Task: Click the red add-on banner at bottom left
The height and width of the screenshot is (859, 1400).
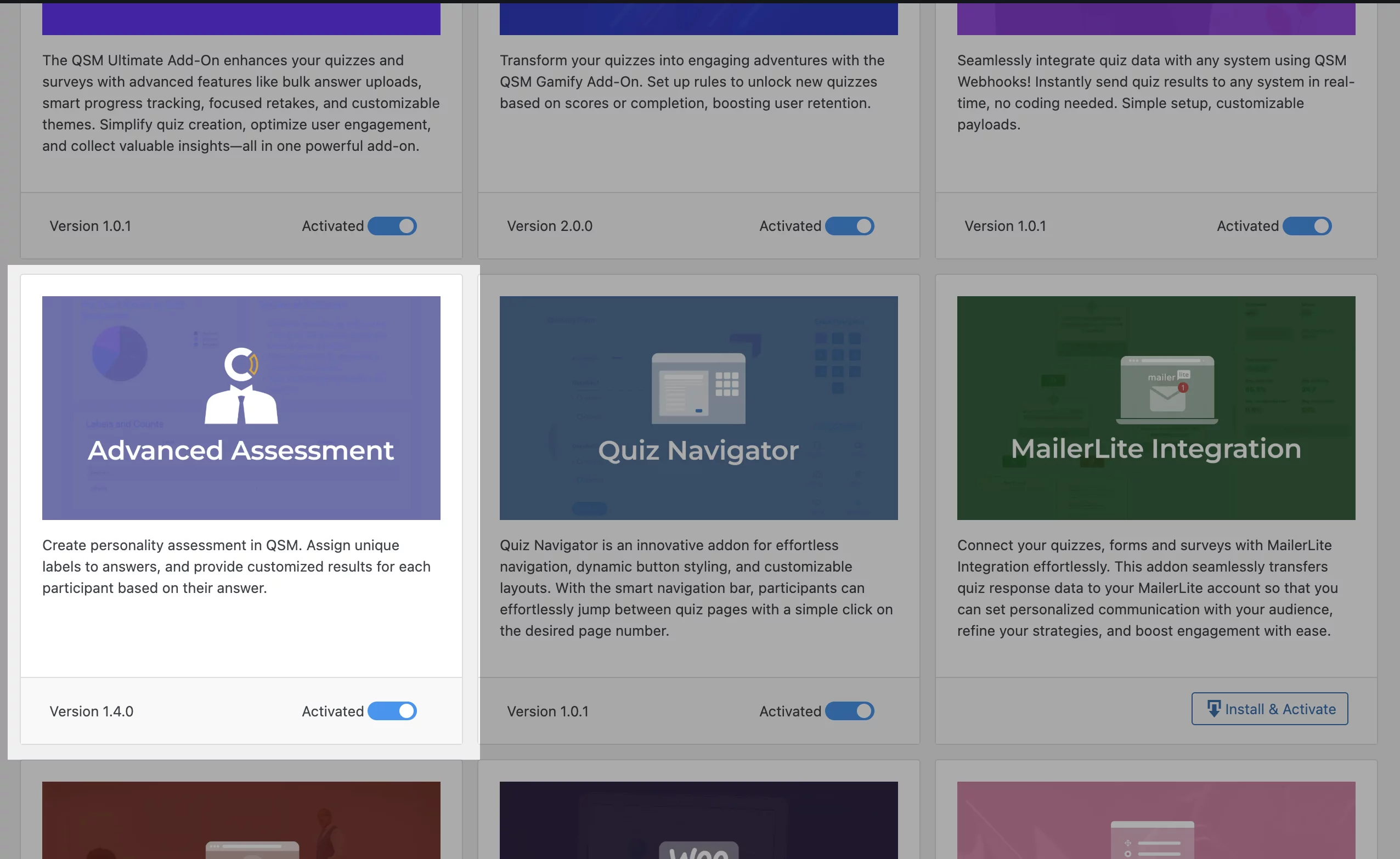Action: pyautogui.click(x=241, y=821)
